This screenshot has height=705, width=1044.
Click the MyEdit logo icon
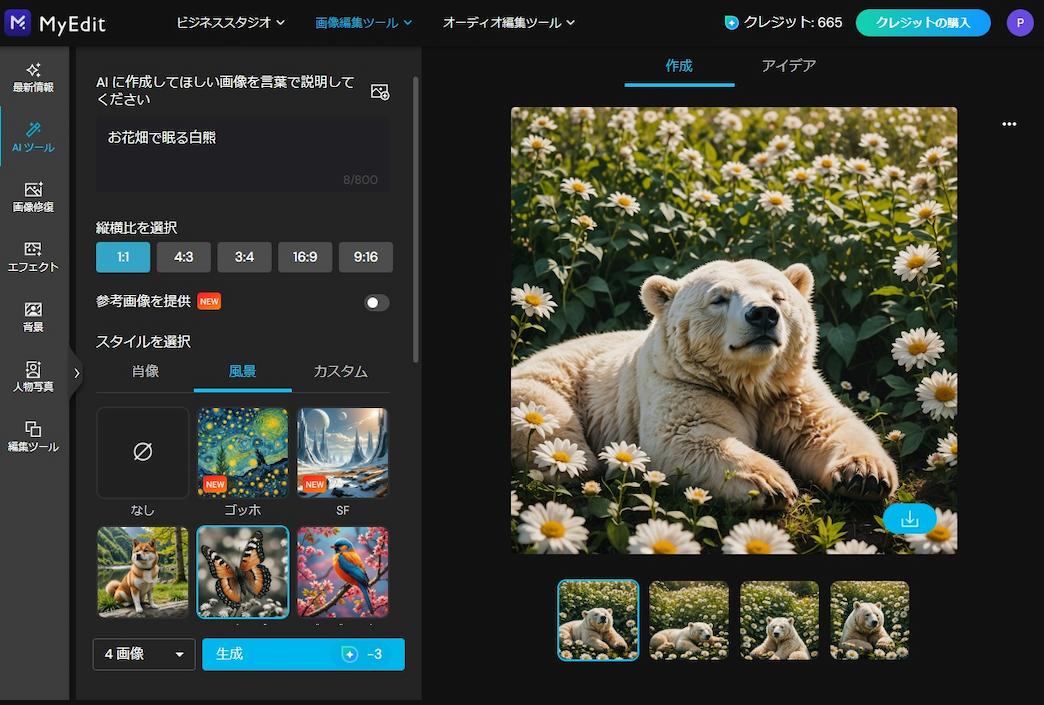pos(18,23)
